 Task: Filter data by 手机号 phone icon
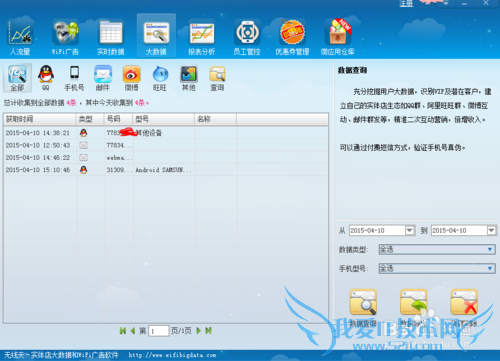pyautogui.click(x=74, y=78)
